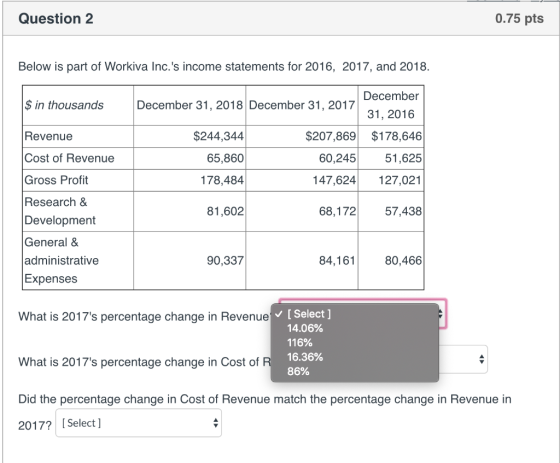Click the 80,466 G&A expenses cell
Image resolution: width=560 pixels, height=463 pixels.
pyautogui.click(x=391, y=260)
